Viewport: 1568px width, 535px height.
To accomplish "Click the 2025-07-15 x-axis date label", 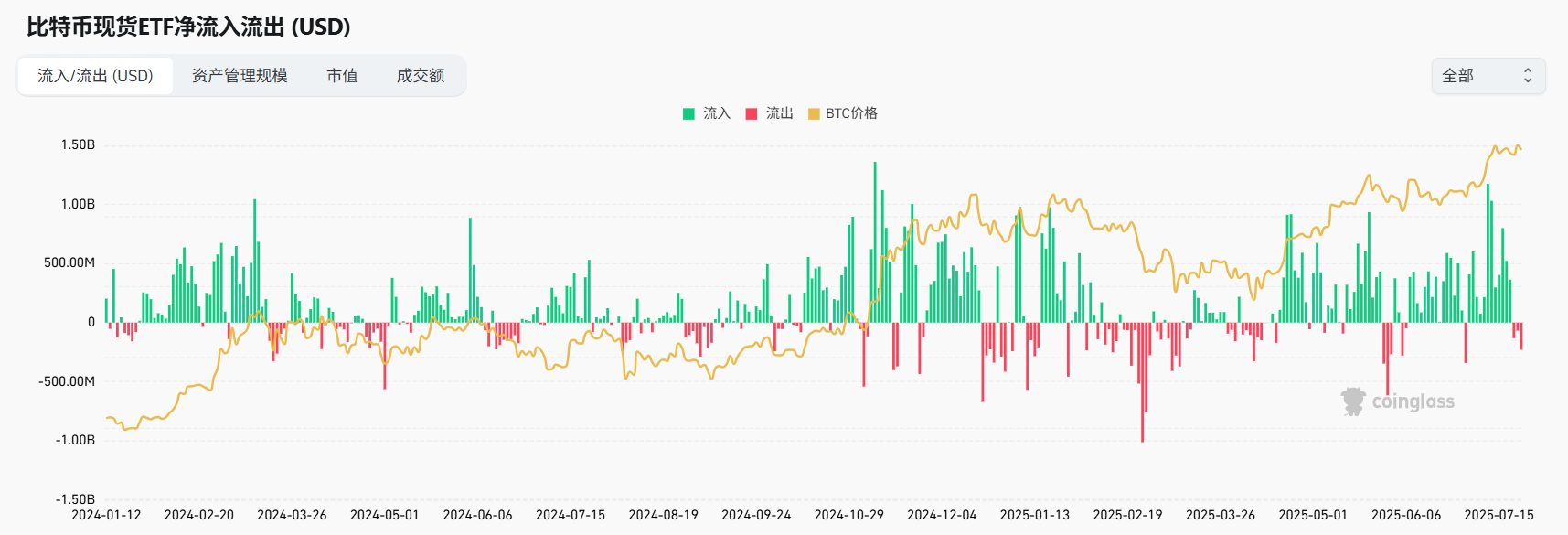I will (x=1499, y=515).
